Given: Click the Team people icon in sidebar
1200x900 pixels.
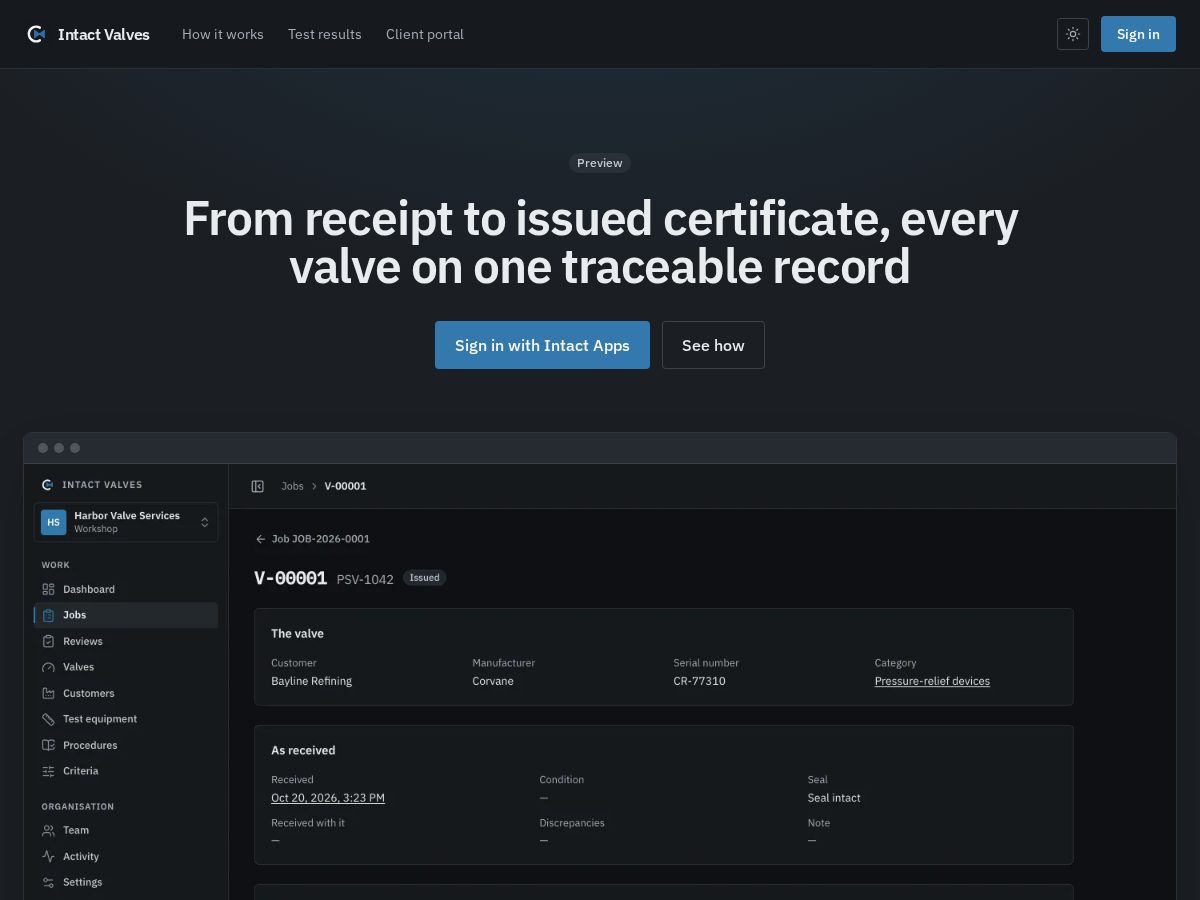Looking at the screenshot, I should click(48, 830).
